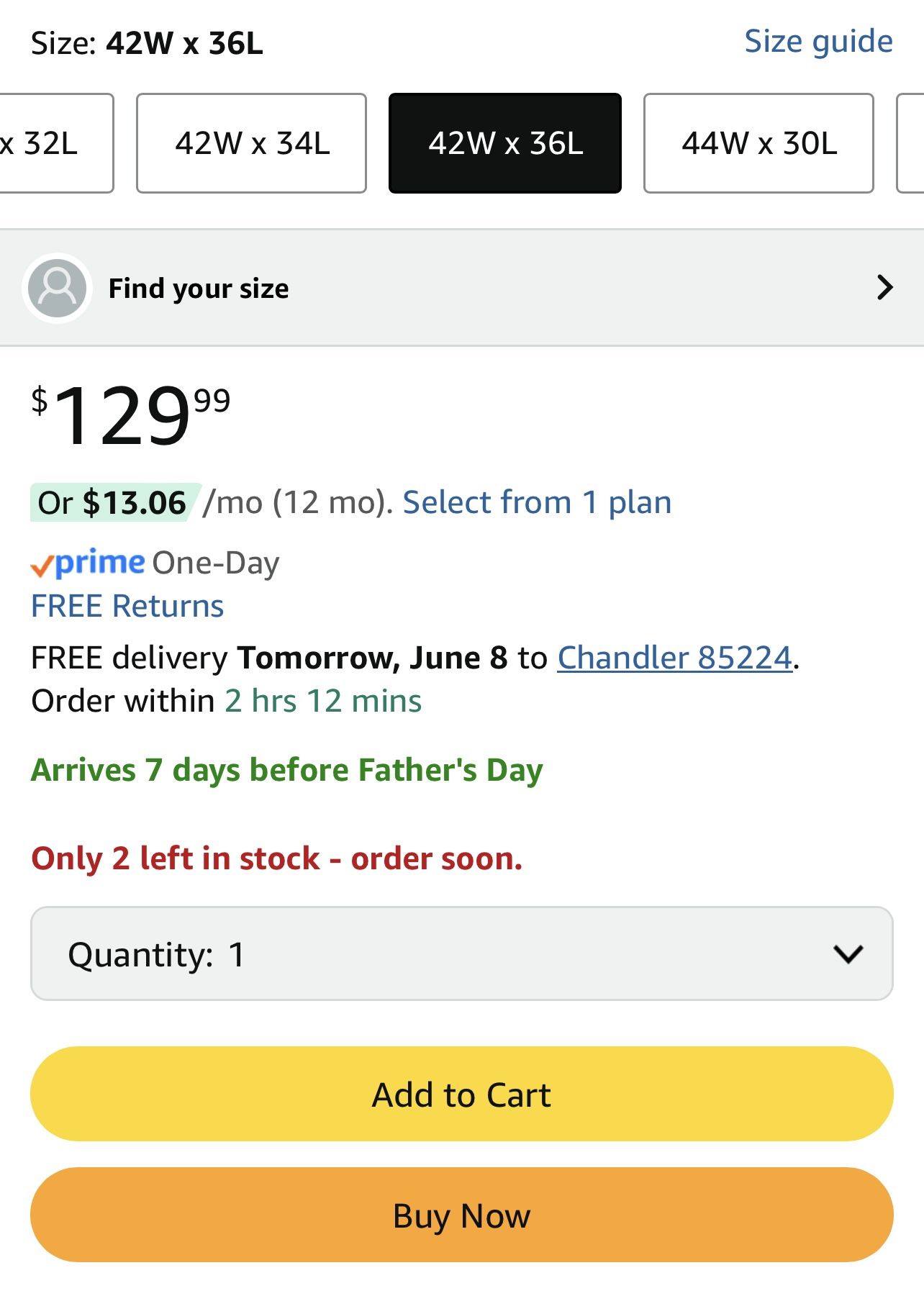Image resolution: width=924 pixels, height=1296 pixels.
Task: Select size 42W x 34L
Action: coord(251,143)
